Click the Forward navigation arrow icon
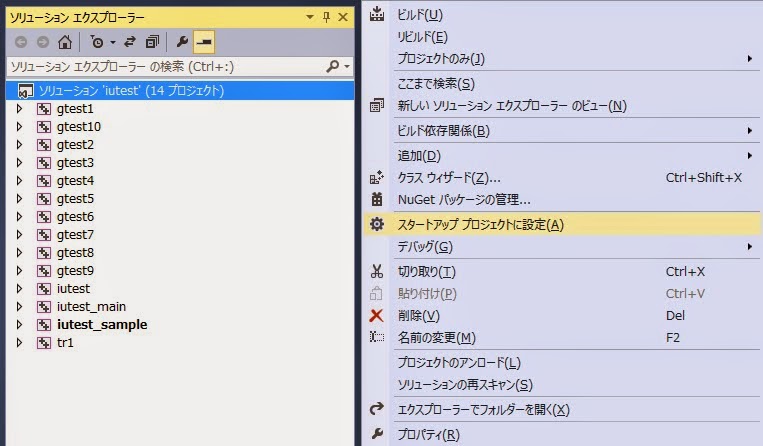 click(43, 42)
